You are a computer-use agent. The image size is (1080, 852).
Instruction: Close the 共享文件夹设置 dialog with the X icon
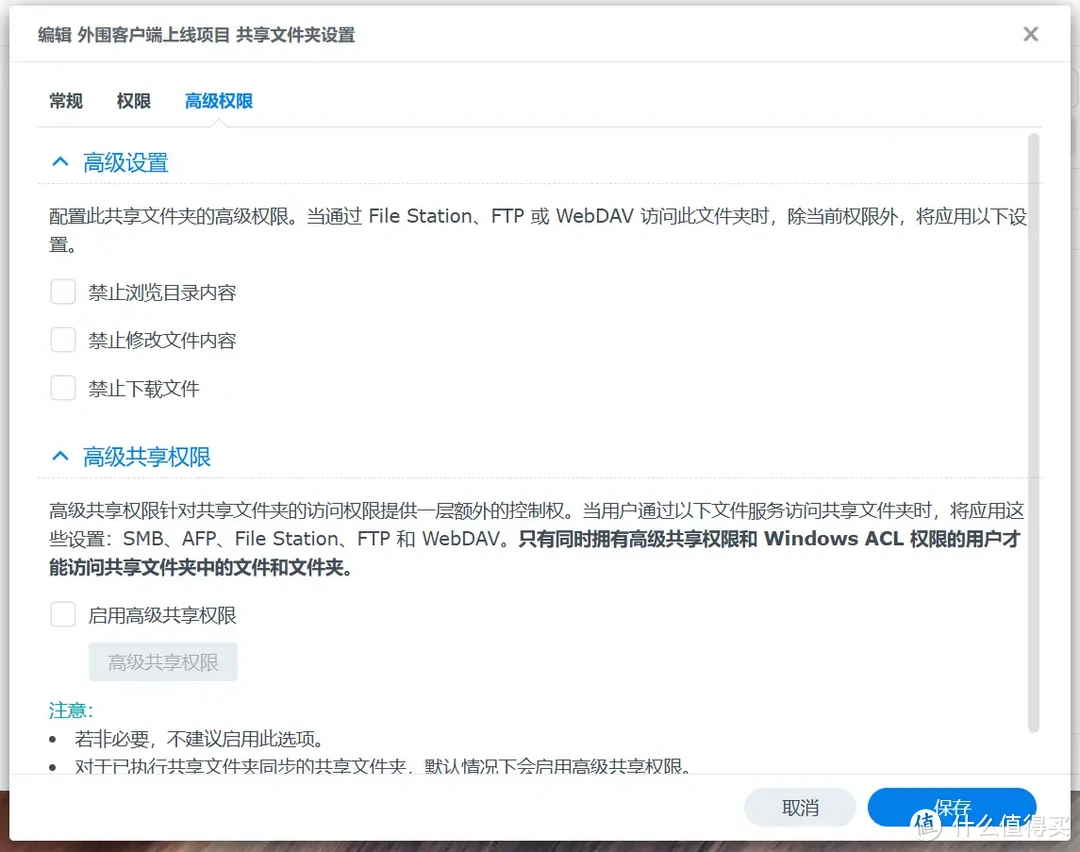(1030, 33)
